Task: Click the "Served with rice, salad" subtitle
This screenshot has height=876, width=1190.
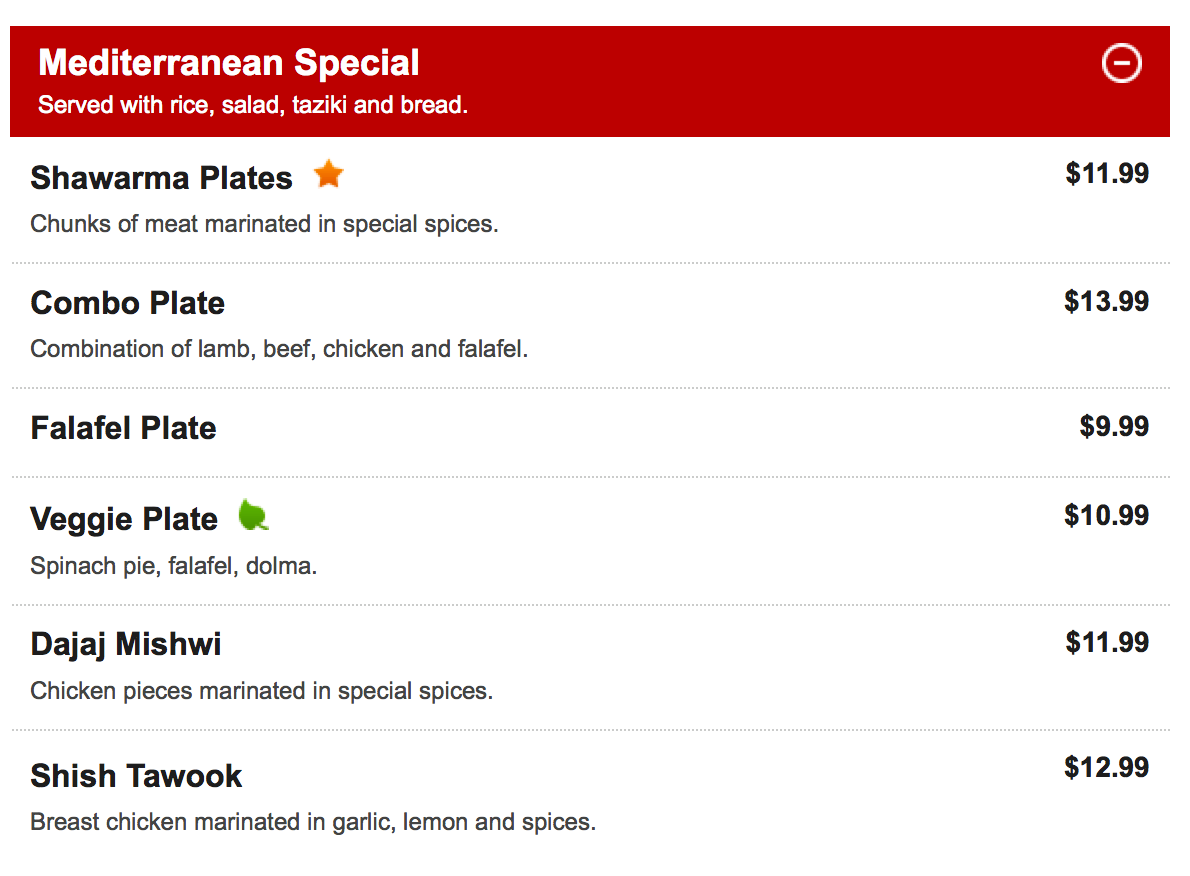Action: coord(252,105)
